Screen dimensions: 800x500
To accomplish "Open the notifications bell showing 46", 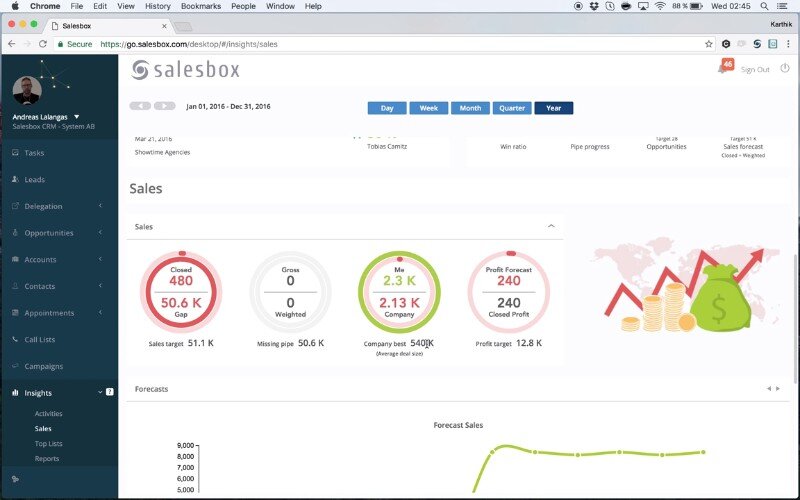I will click(723, 68).
